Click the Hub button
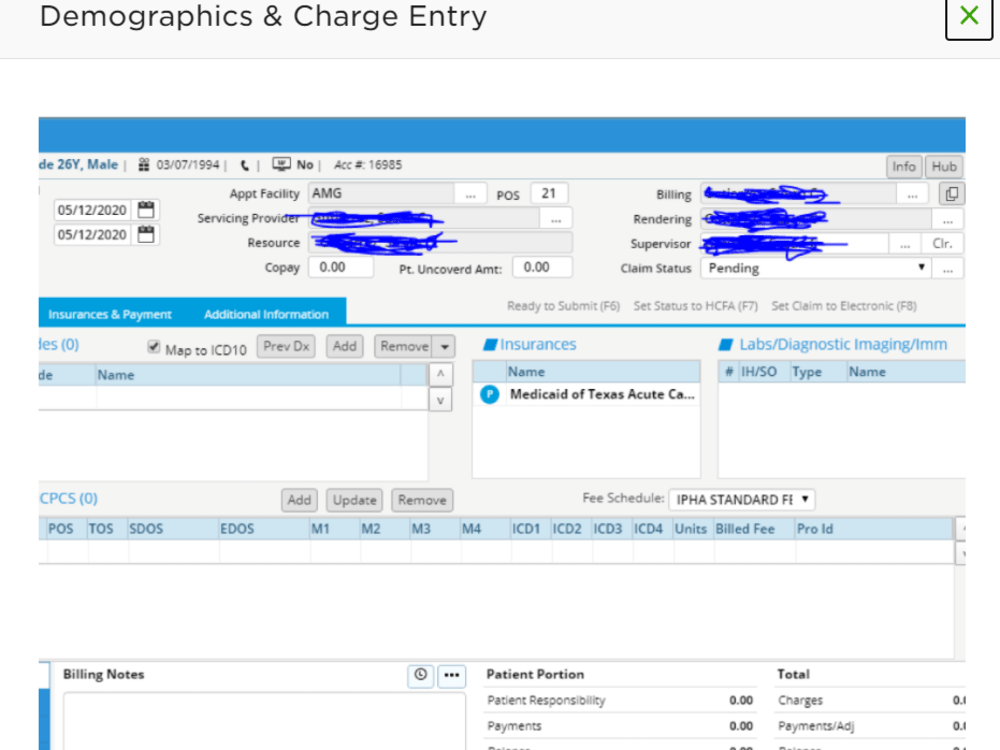 point(944,167)
